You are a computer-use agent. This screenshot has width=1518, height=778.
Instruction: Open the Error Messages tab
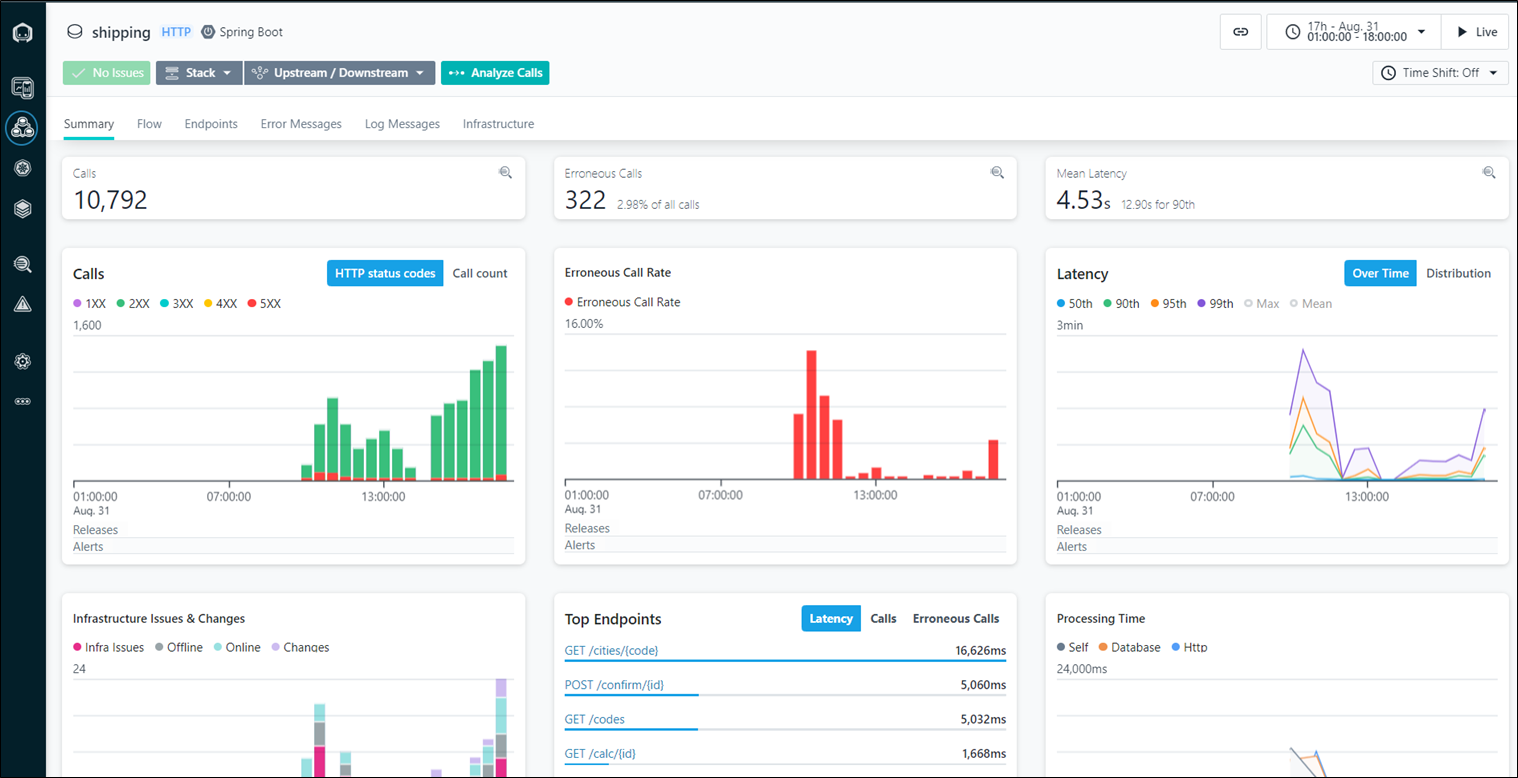coord(301,124)
